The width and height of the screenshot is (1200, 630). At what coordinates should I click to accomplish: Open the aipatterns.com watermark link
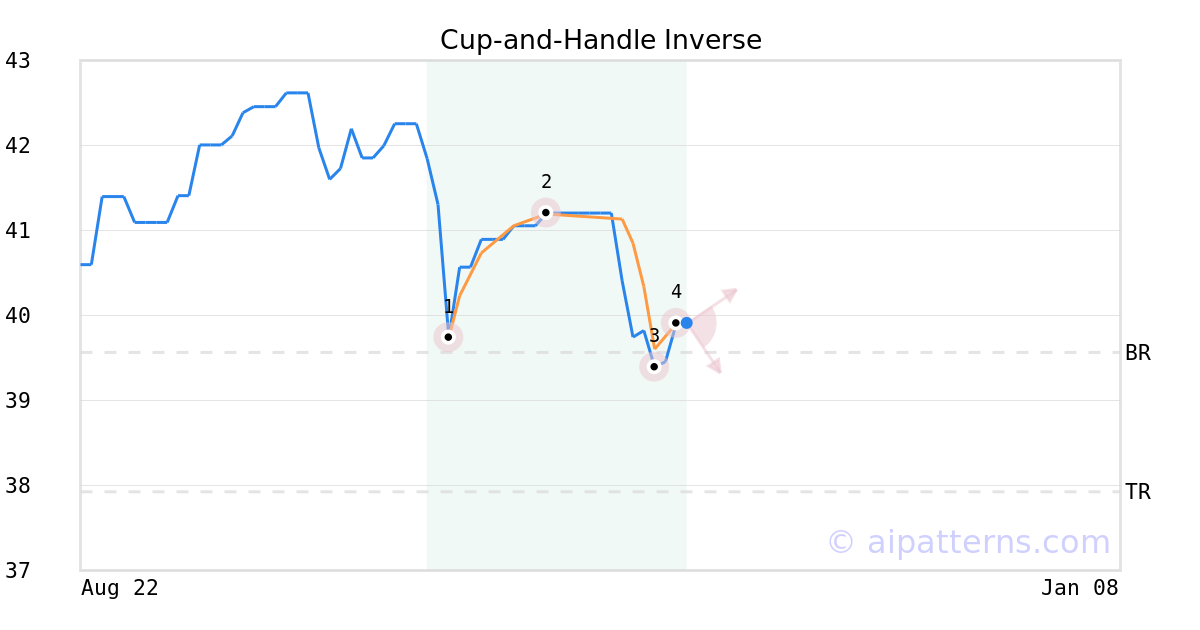[x=968, y=542]
